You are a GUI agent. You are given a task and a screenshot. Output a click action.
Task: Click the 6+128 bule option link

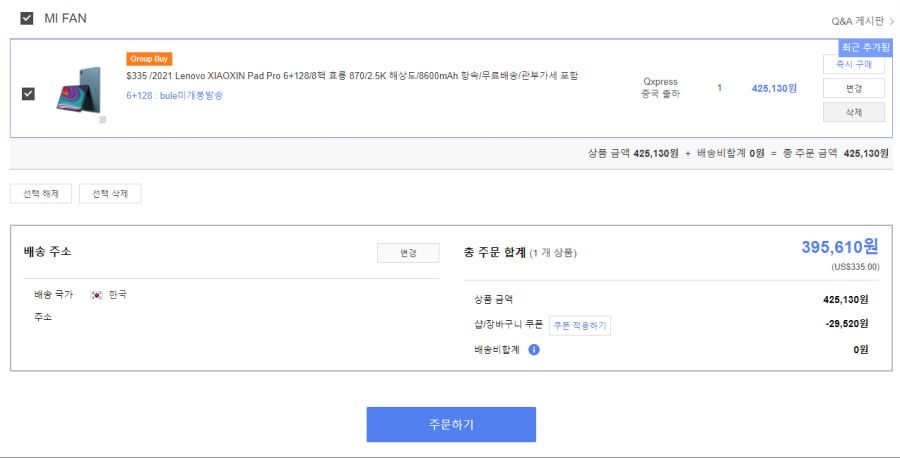coord(174,96)
